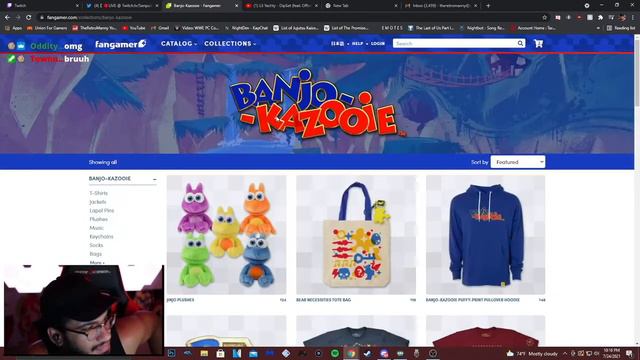Click the Pullover Hoodie product title
Image resolution: width=640 pixels, height=360 pixels.
(473, 300)
